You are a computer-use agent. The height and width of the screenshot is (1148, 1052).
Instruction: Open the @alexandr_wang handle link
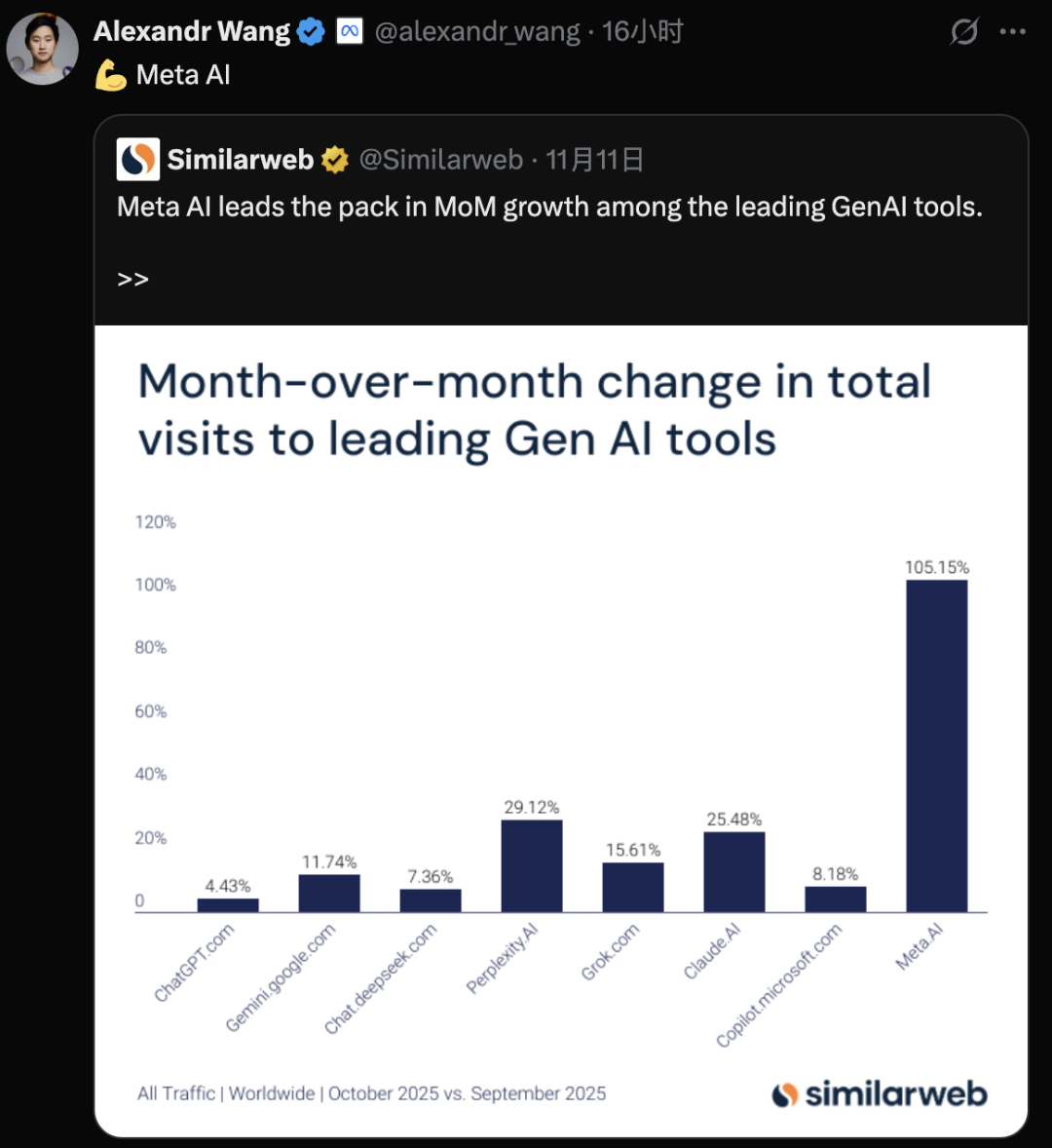477,32
